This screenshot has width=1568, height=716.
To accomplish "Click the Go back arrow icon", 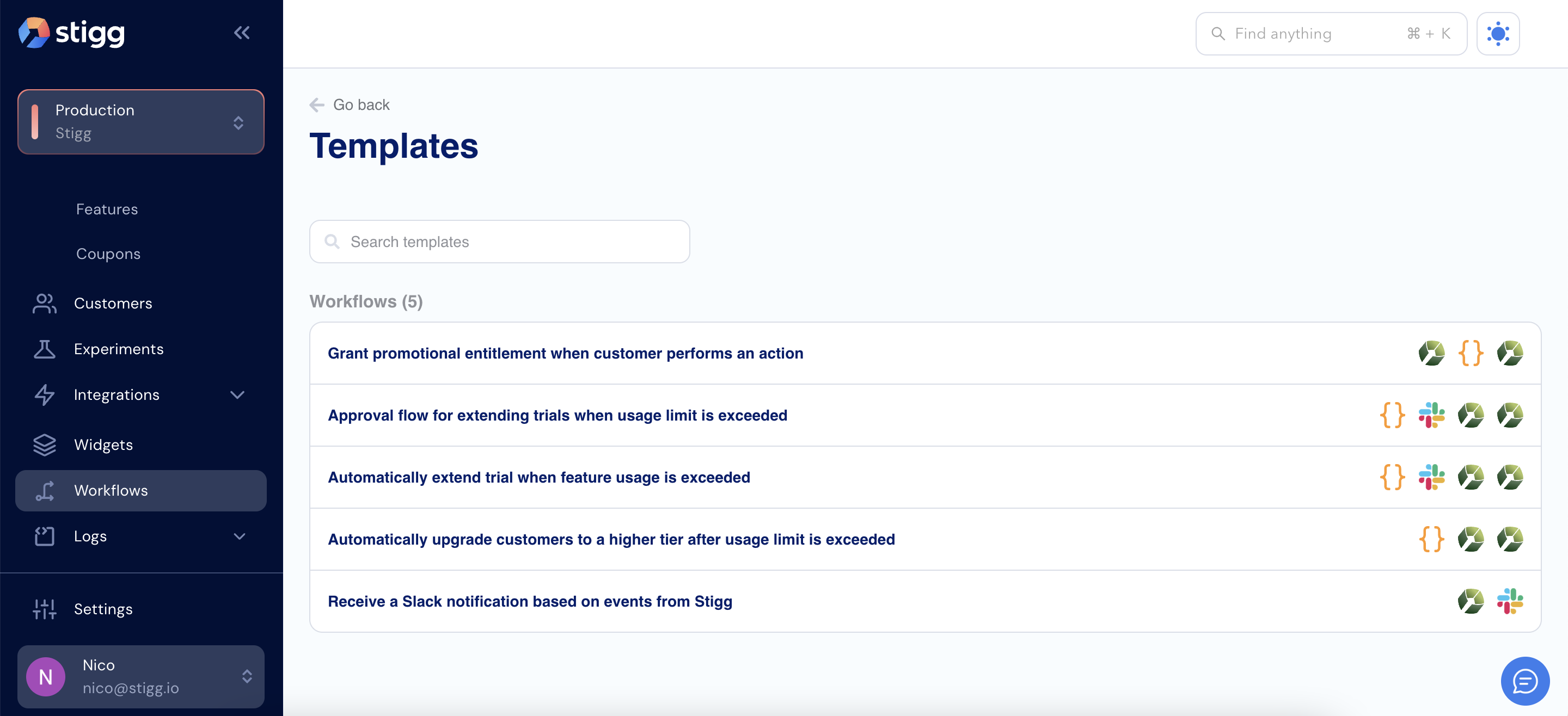I will tap(317, 105).
